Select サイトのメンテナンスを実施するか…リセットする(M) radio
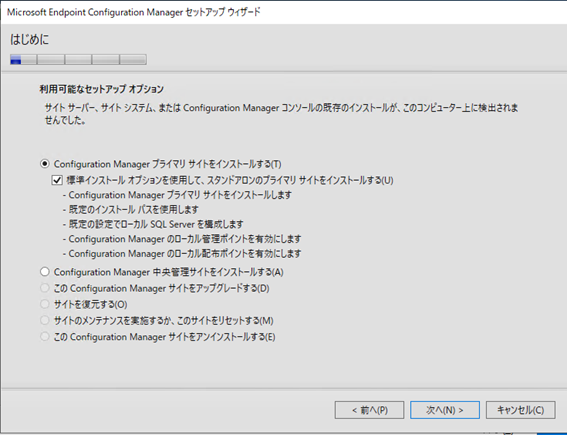Viewport: 567px width, 435px height. click(x=44, y=320)
